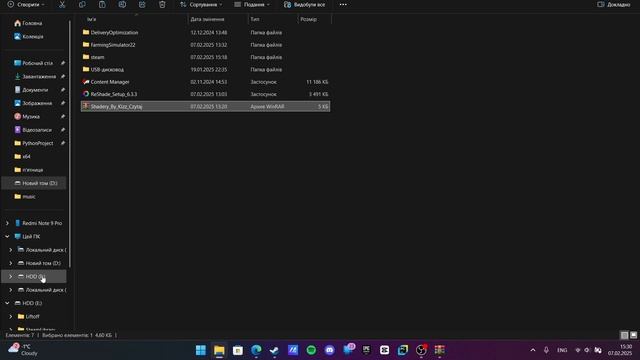Click pin icon next to Завантаження
The width and height of the screenshot is (640, 360).
[62, 76]
